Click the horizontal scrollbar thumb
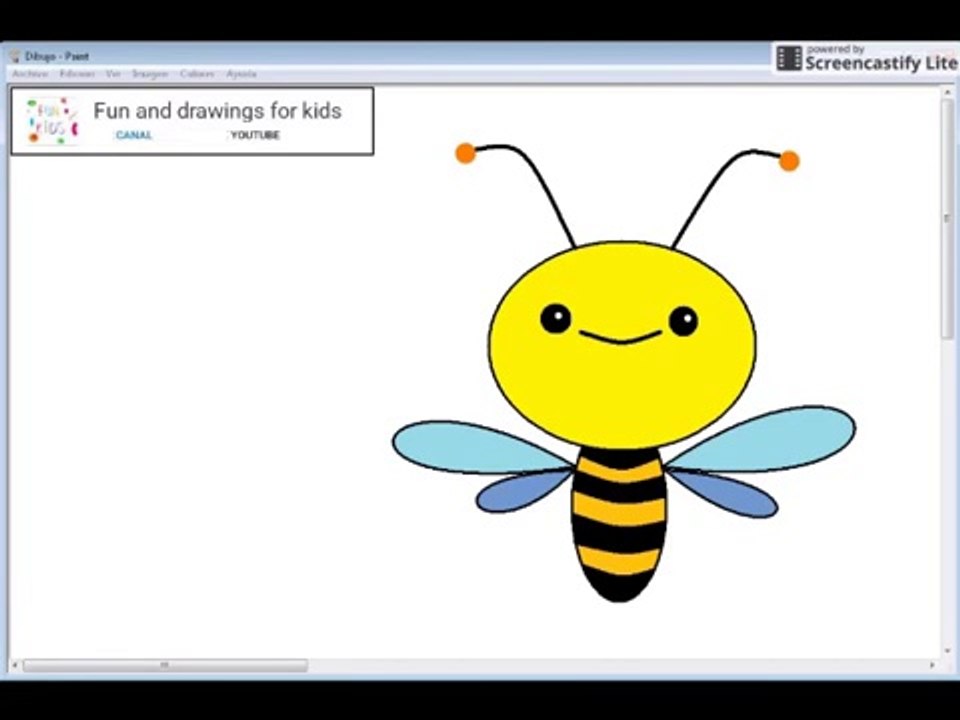The image size is (960, 720). tap(165, 666)
